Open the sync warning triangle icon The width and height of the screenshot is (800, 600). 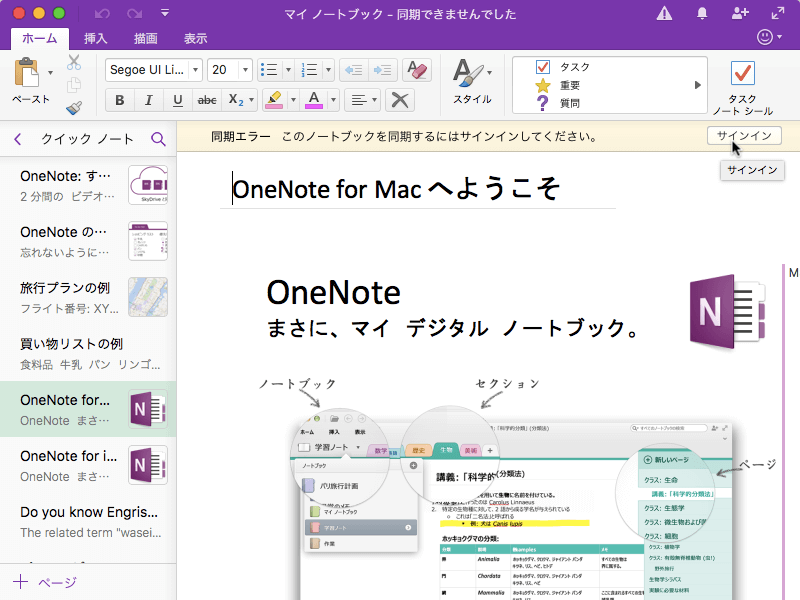[x=664, y=13]
